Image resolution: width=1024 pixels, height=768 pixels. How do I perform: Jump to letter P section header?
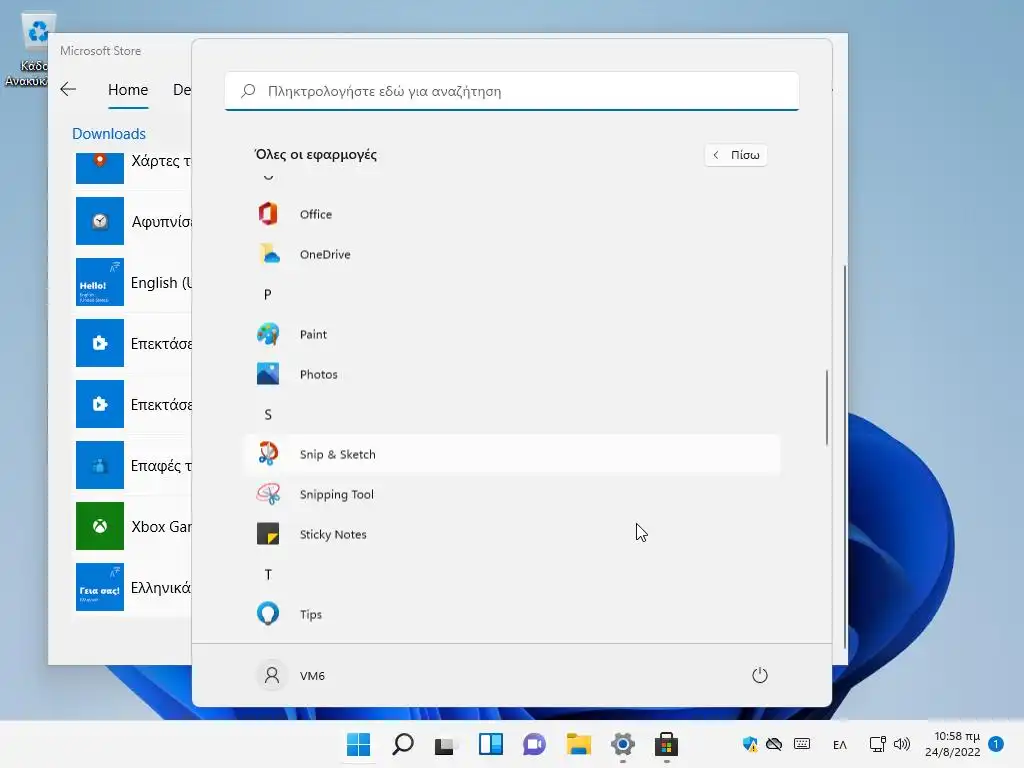268,295
